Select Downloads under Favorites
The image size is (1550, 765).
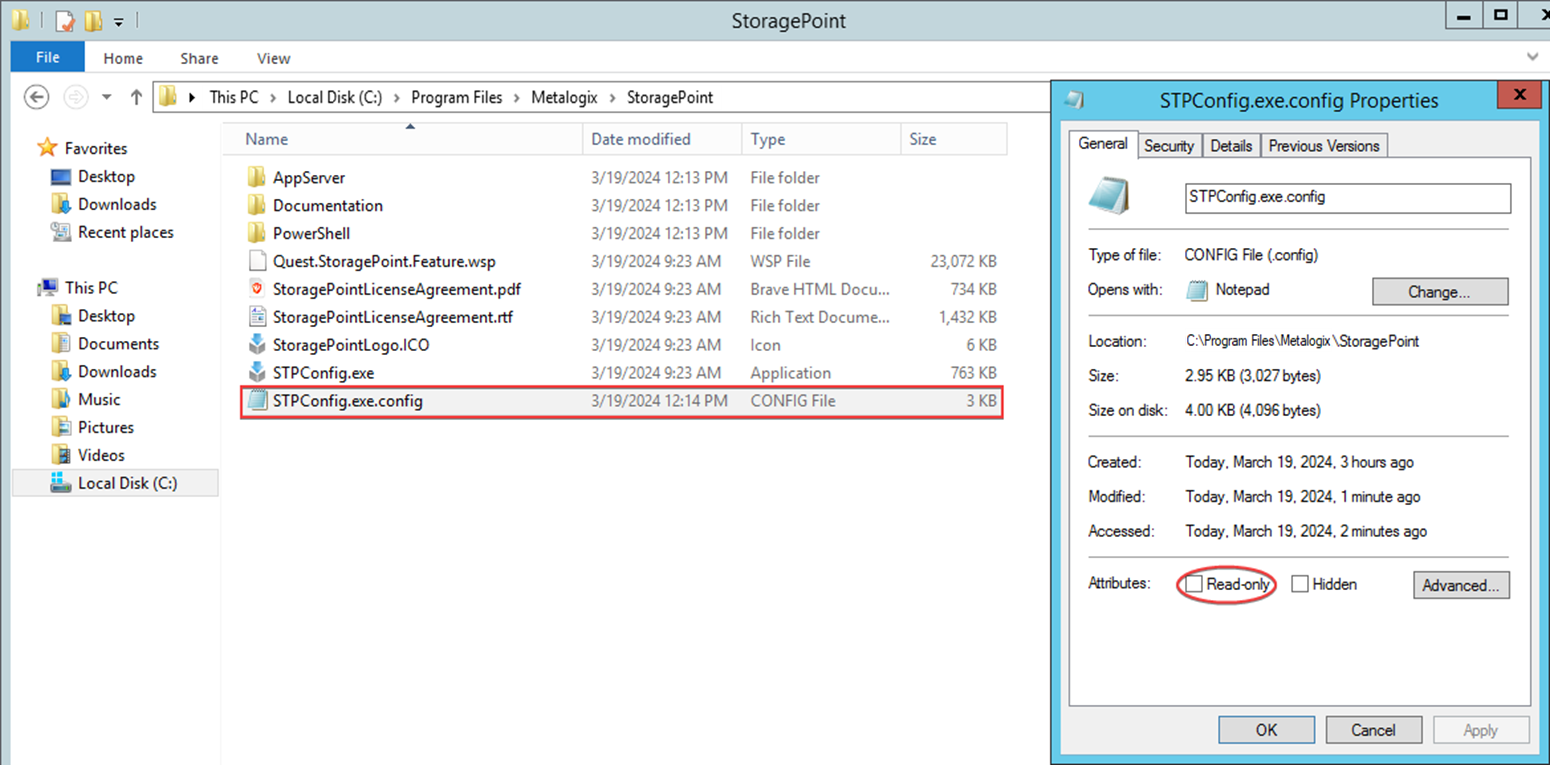pyautogui.click(x=117, y=204)
